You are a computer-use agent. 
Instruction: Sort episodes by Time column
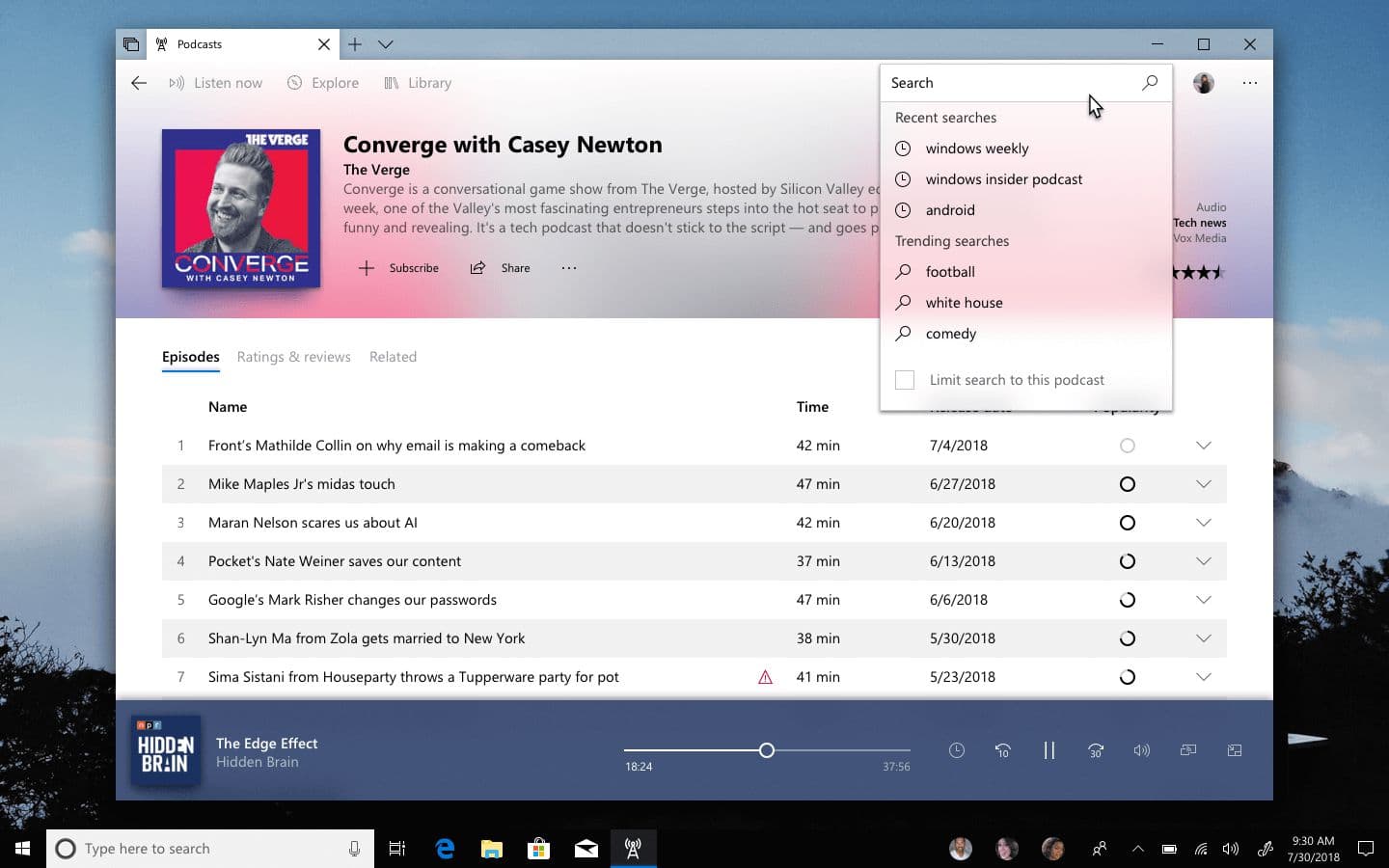click(812, 407)
